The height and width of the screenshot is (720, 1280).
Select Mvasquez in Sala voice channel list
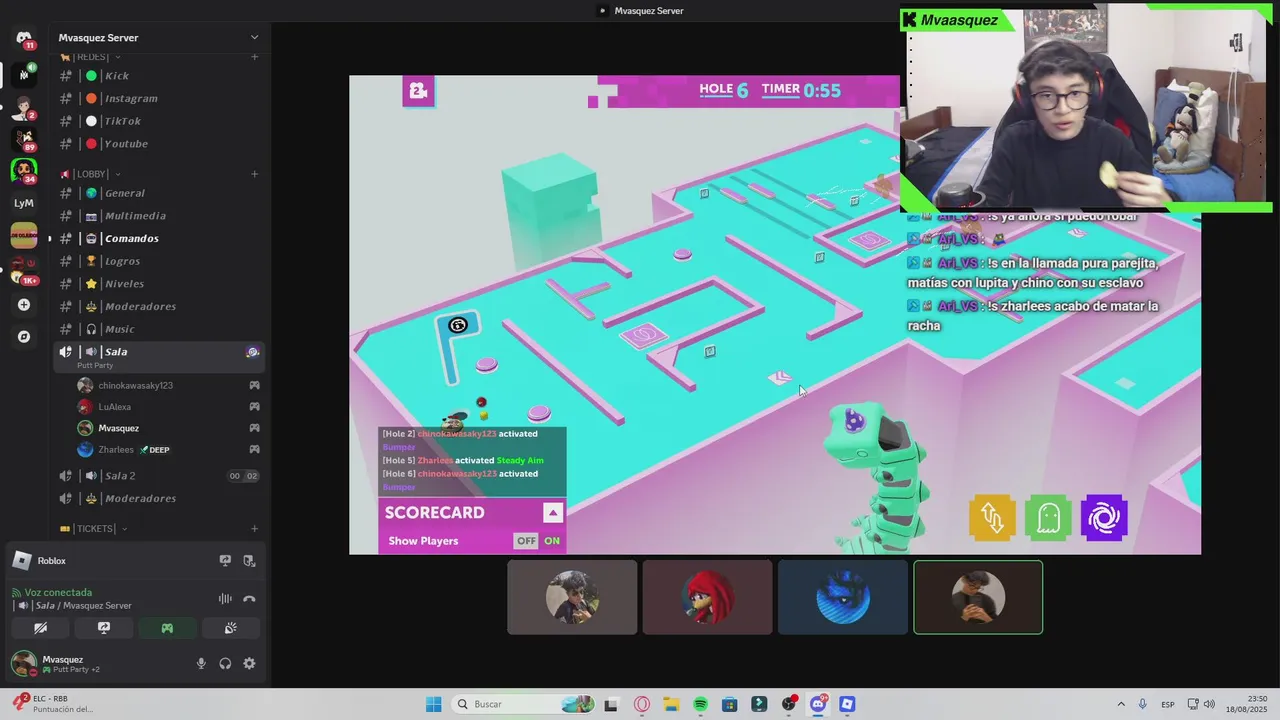[168, 428]
